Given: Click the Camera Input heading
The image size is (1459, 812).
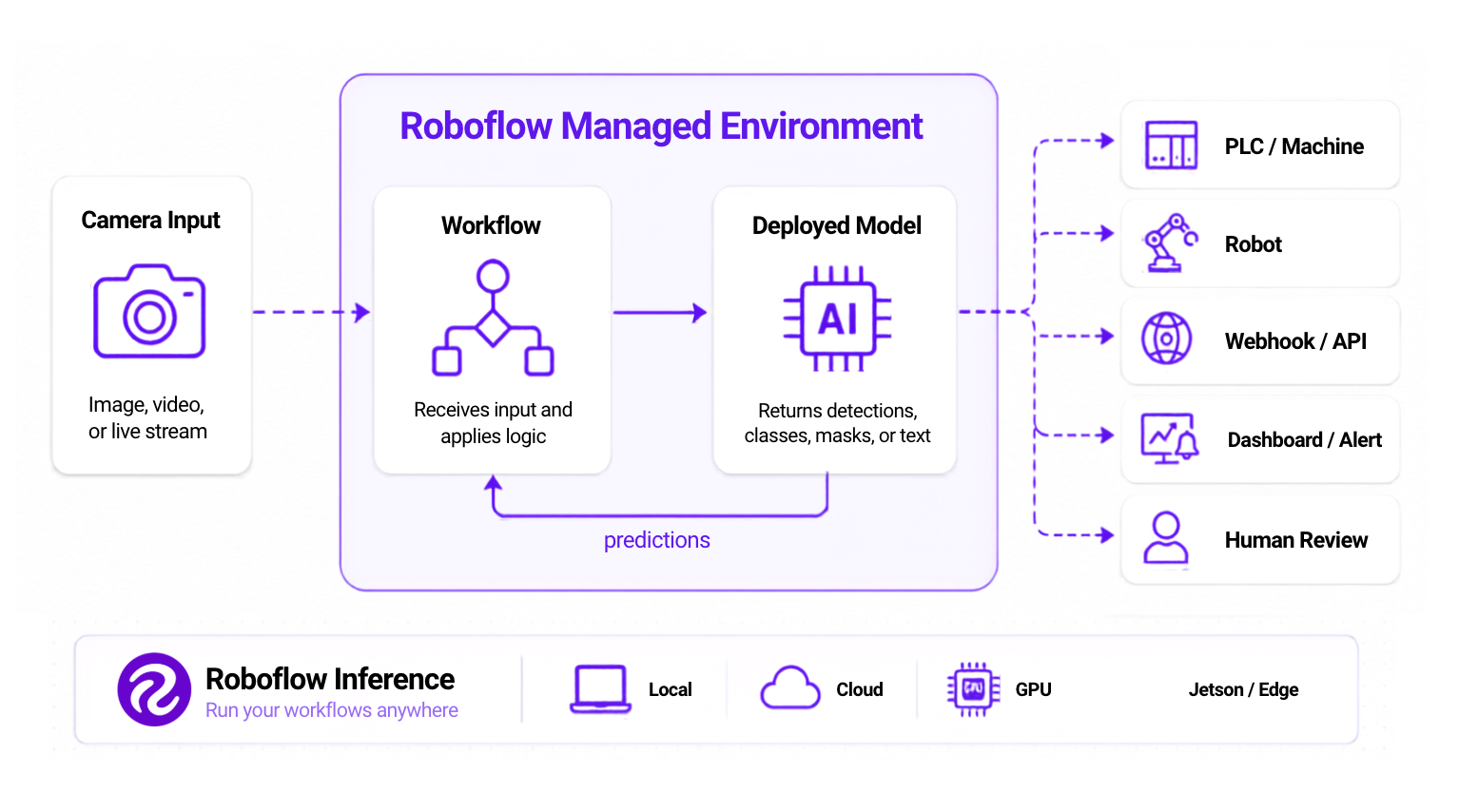Looking at the screenshot, I should point(150,221).
